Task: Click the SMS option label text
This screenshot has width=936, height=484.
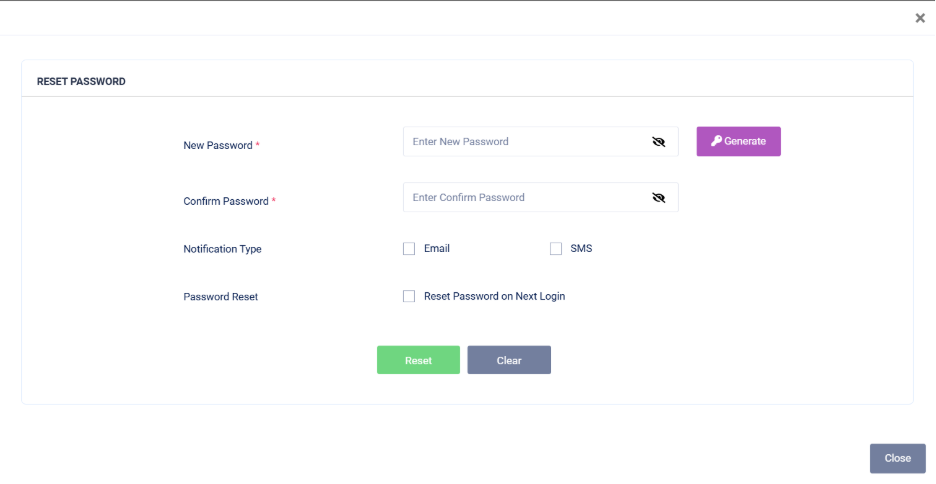Action: point(581,249)
